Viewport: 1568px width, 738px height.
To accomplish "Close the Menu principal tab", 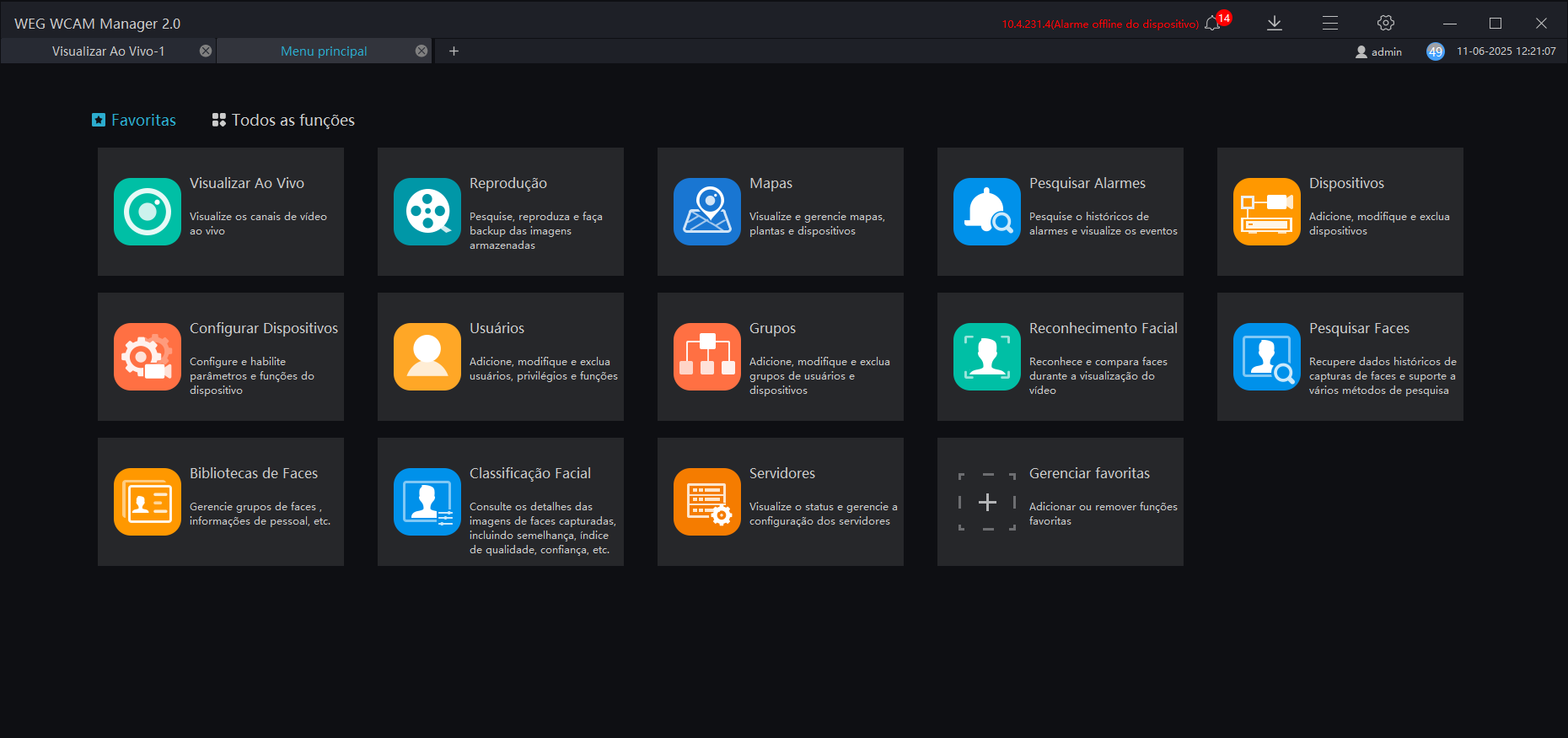I will (x=422, y=51).
